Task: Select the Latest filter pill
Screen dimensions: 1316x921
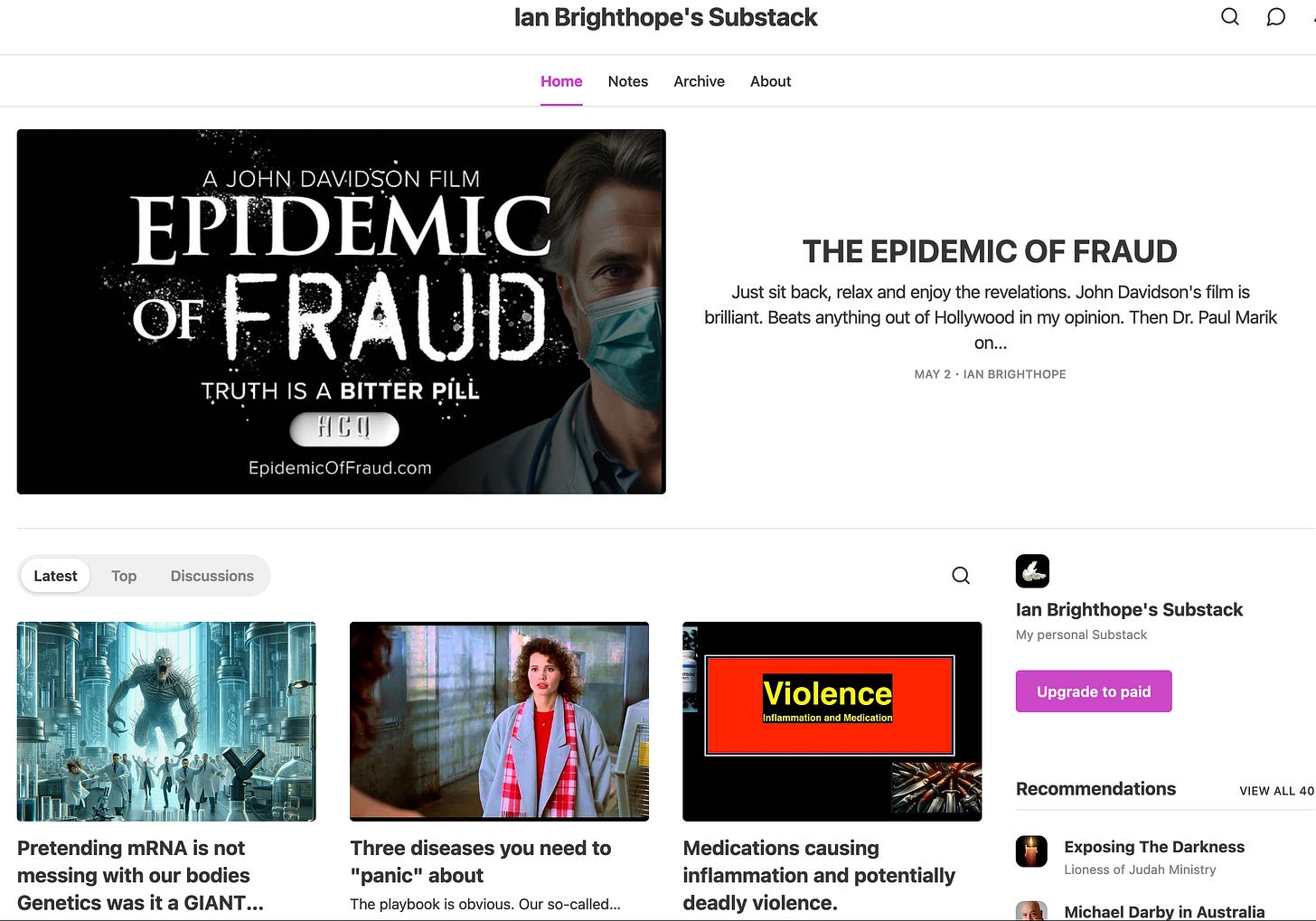Action: point(55,576)
